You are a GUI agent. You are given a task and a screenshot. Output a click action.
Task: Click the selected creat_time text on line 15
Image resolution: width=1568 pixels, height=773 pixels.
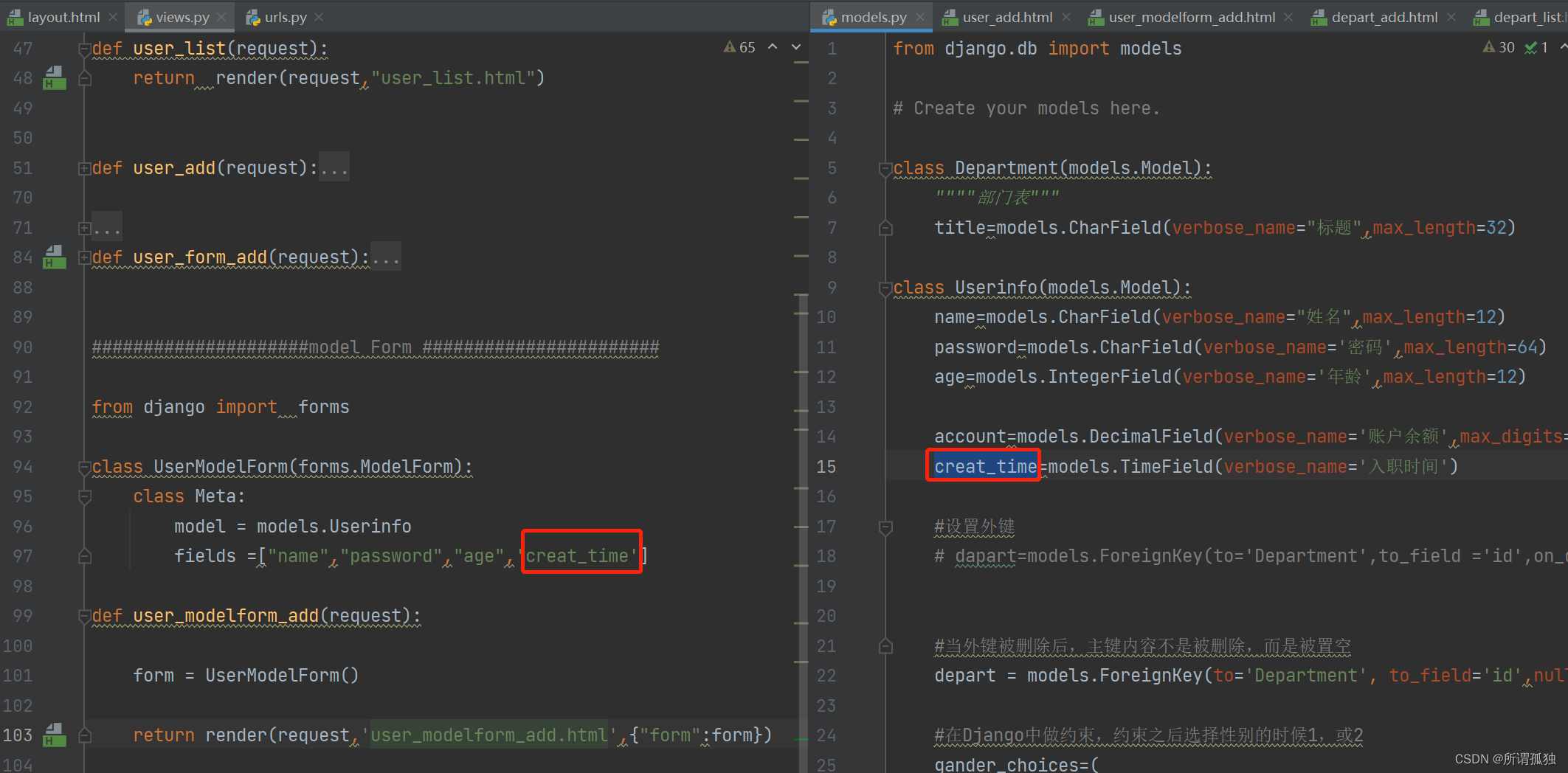point(986,466)
